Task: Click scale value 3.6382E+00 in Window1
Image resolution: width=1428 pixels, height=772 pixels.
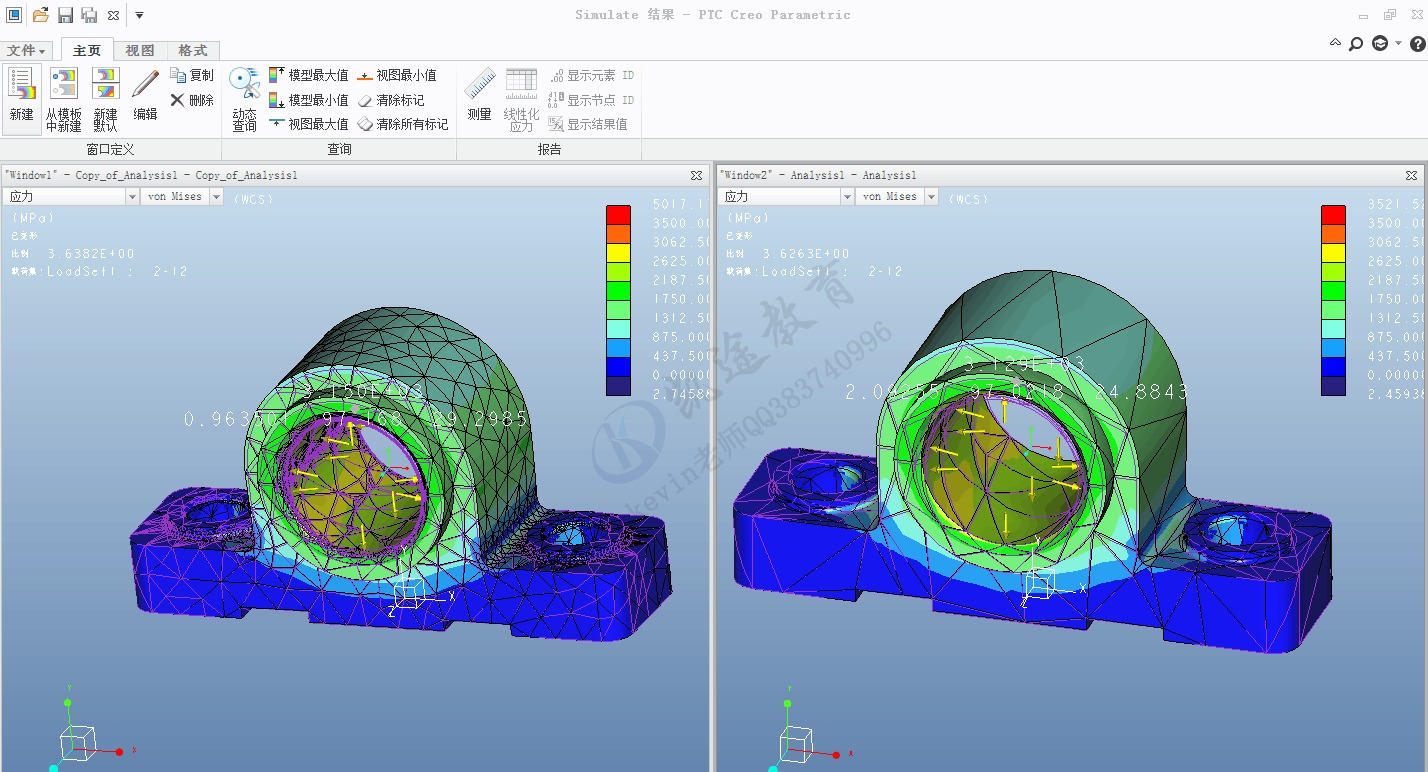Action: [x=91, y=254]
